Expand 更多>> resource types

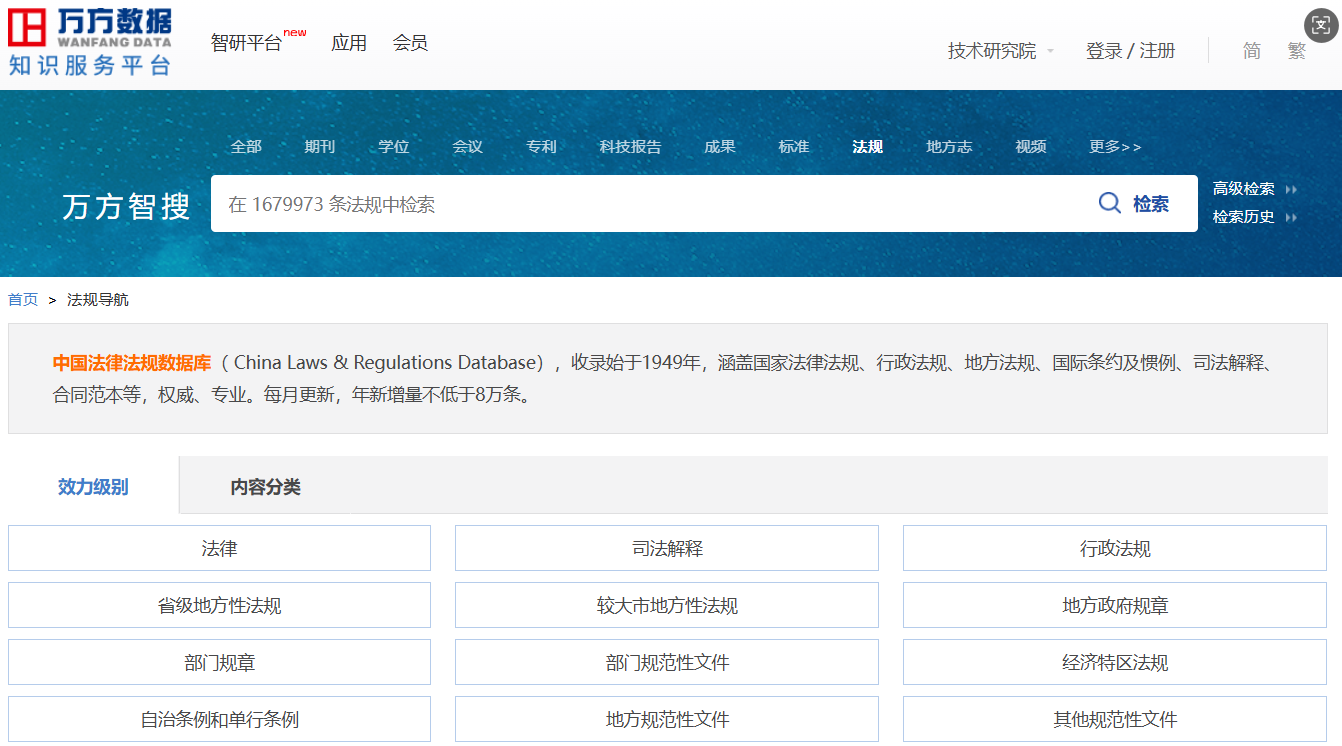click(1114, 147)
